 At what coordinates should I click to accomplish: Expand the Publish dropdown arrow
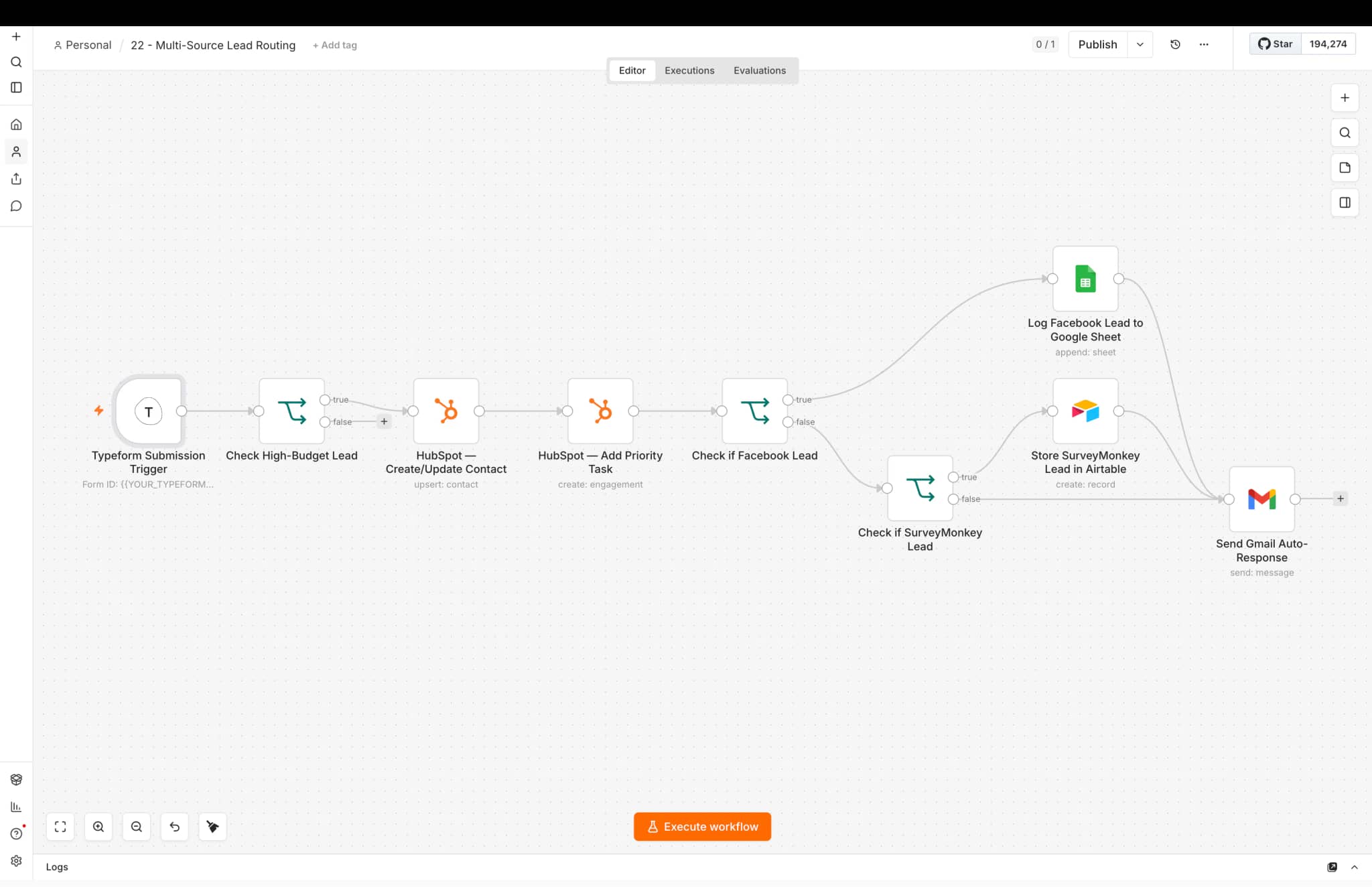click(1140, 44)
